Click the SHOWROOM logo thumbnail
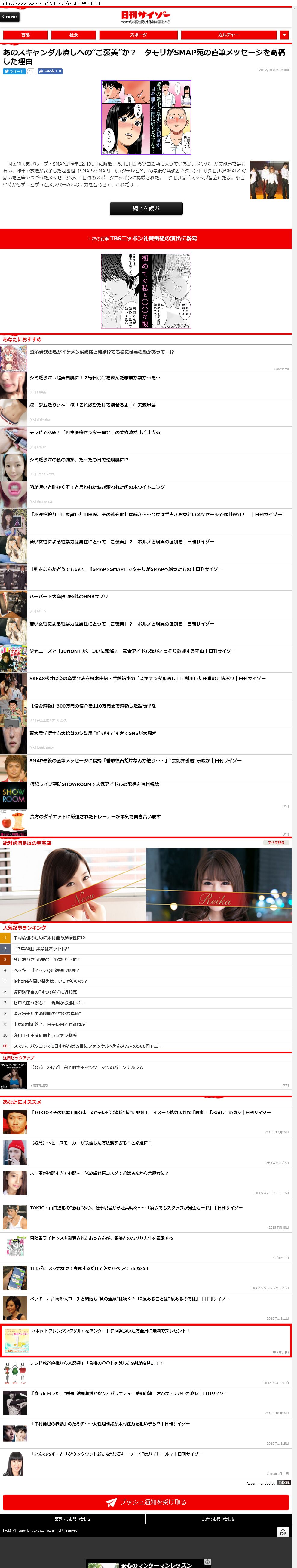This screenshot has height=1568, width=297. pos(14,796)
